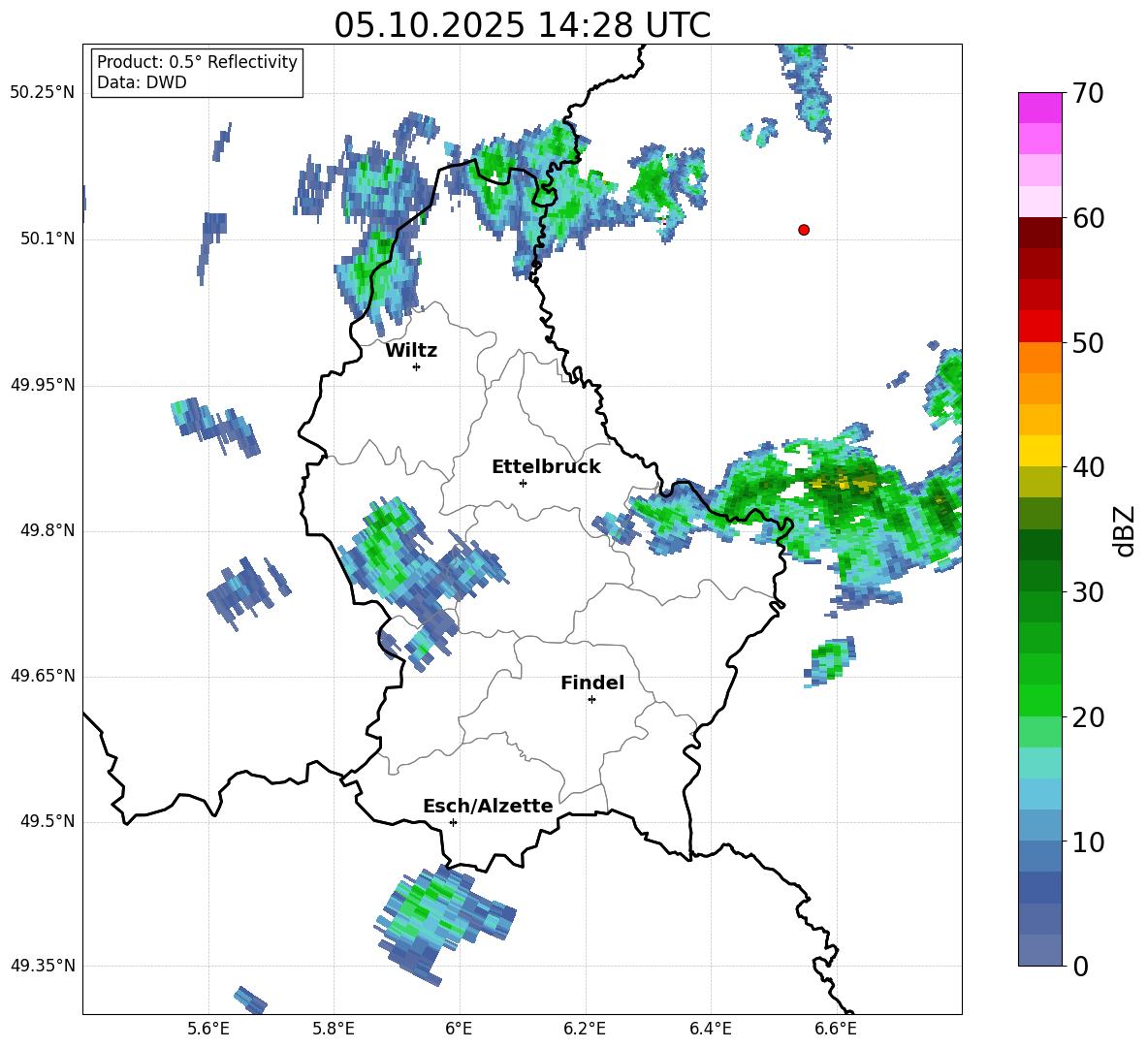
Task: Click the 30 colorbar tick label
Action: (1088, 592)
